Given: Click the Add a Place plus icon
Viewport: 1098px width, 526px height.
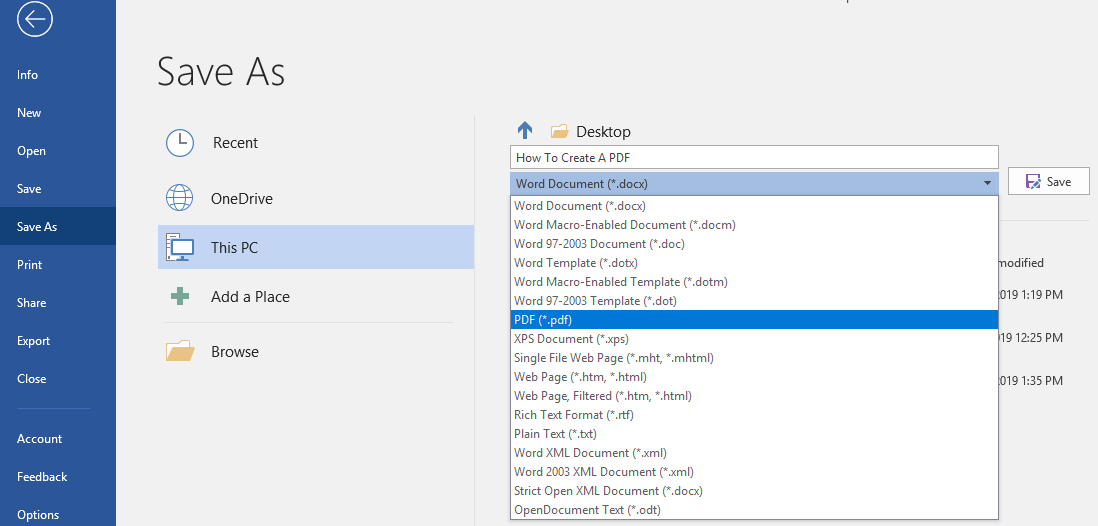Looking at the screenshot, I should [180, 296].
